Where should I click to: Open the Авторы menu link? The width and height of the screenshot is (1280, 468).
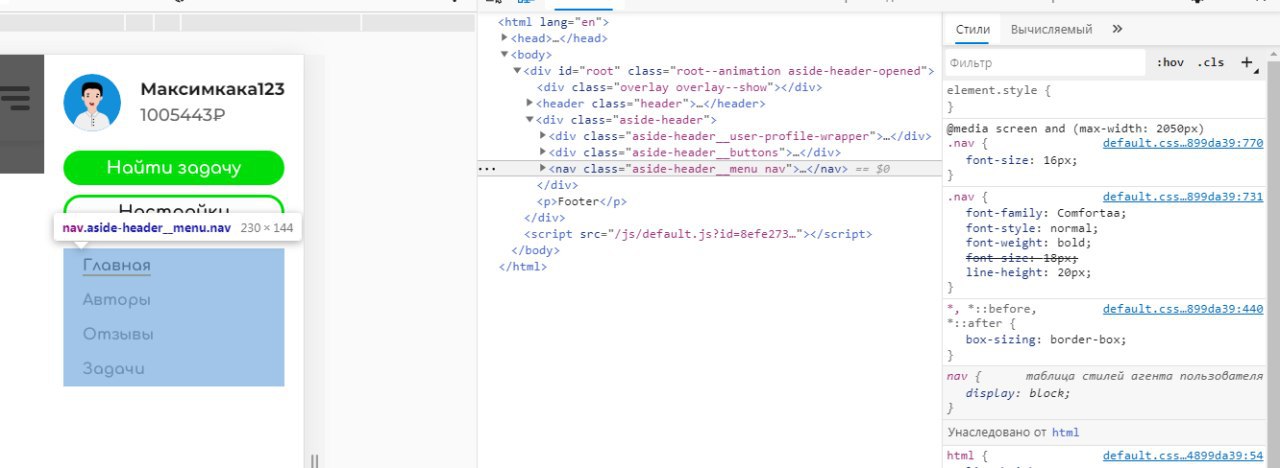tap(117, 299)
